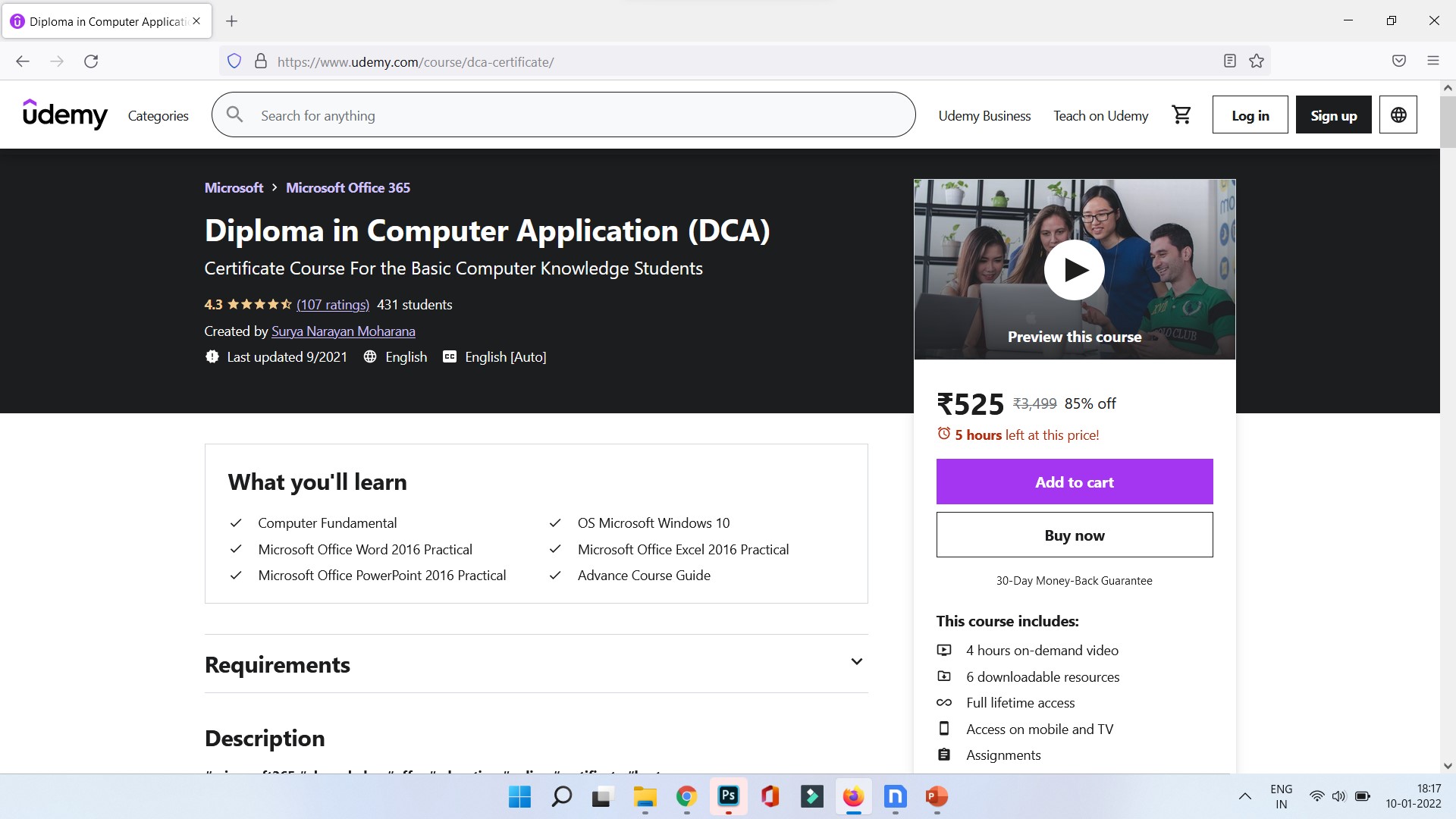Select the 'Computer Fundamental' text
Viewport: 1456px width, 819px height.
[327, 522]
